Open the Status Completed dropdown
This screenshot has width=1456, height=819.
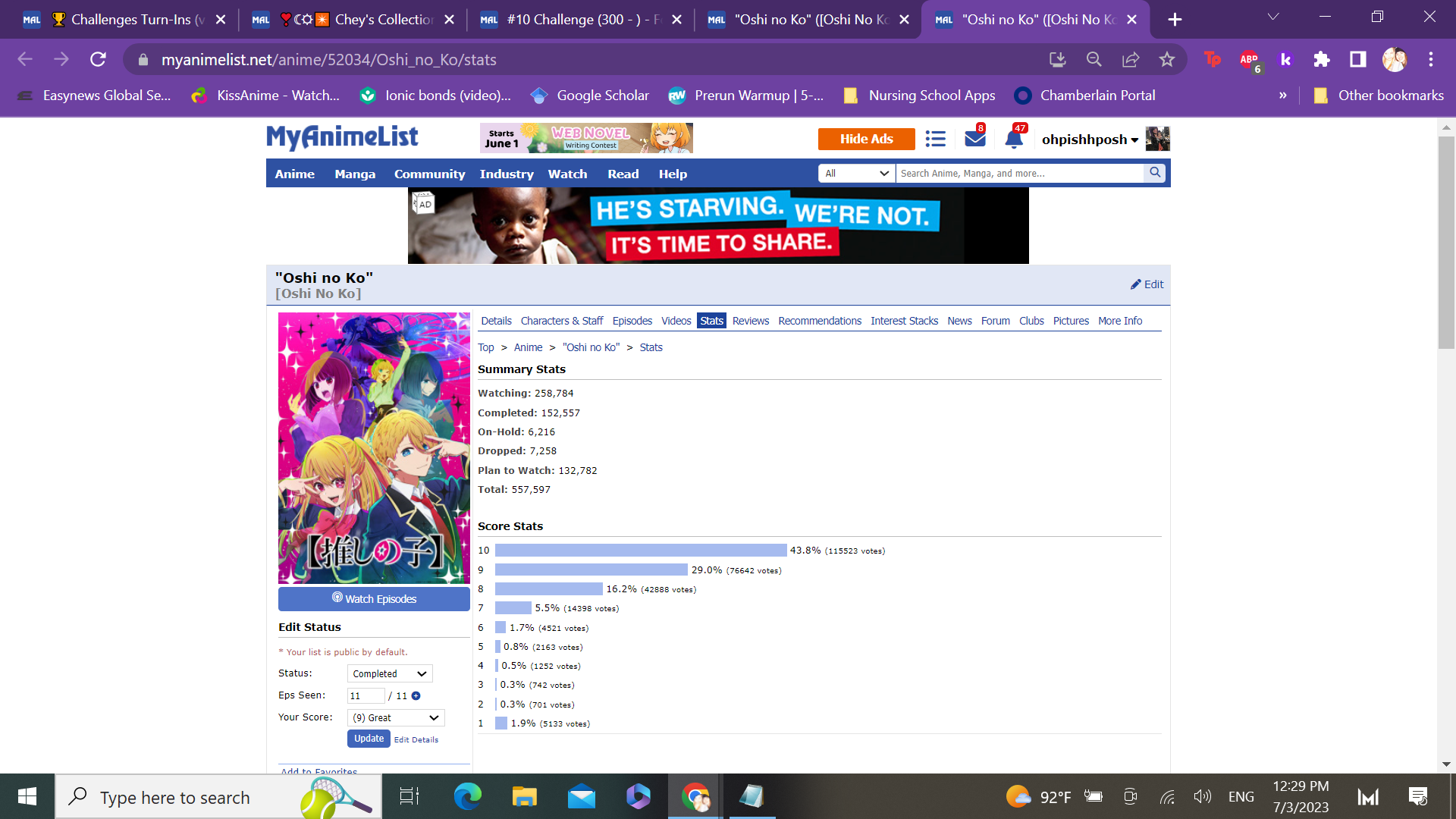coord(390,674)
